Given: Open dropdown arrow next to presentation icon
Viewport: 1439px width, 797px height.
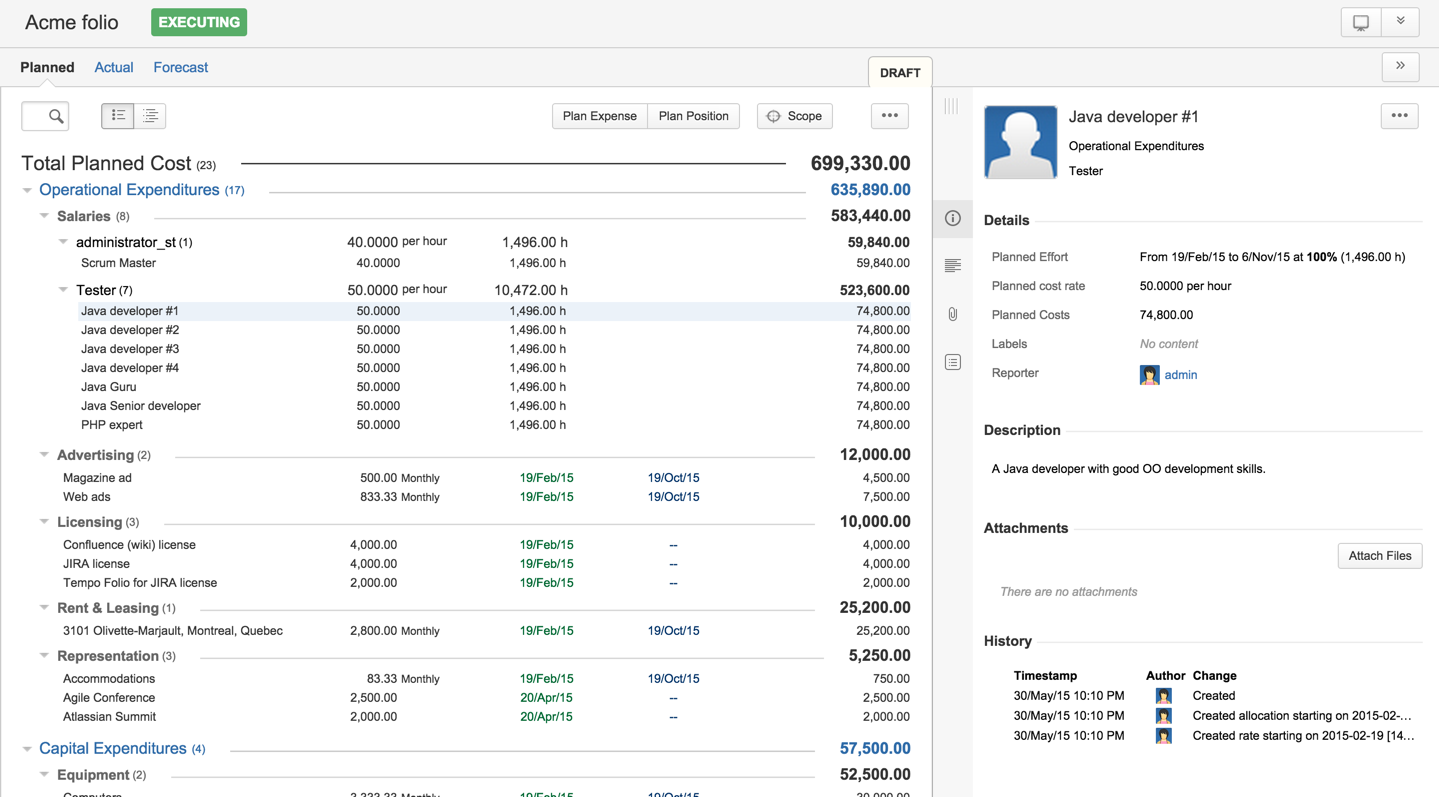Looking at the screenshot, I should pos(1400,22).
